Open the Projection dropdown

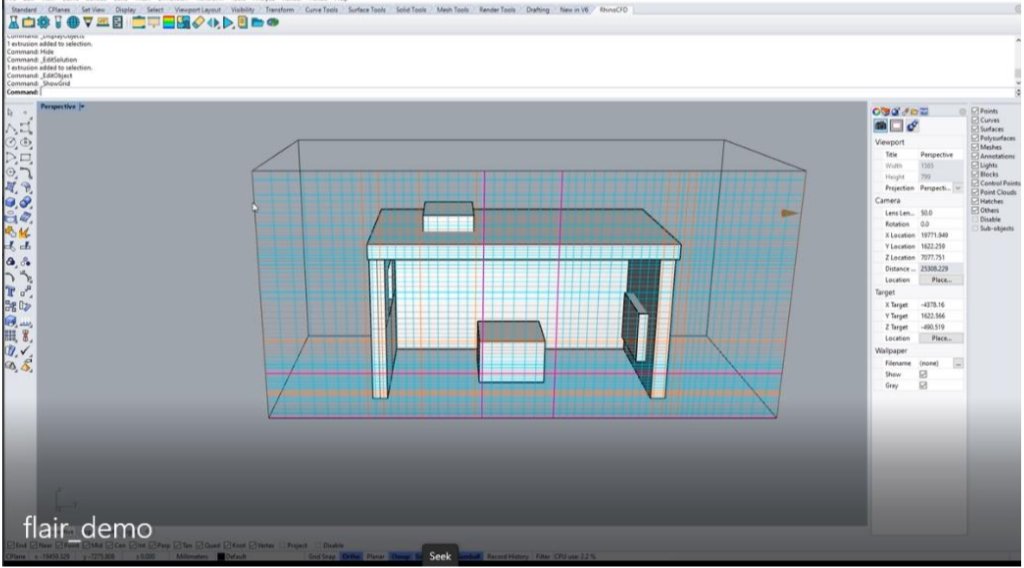[958, 188]
